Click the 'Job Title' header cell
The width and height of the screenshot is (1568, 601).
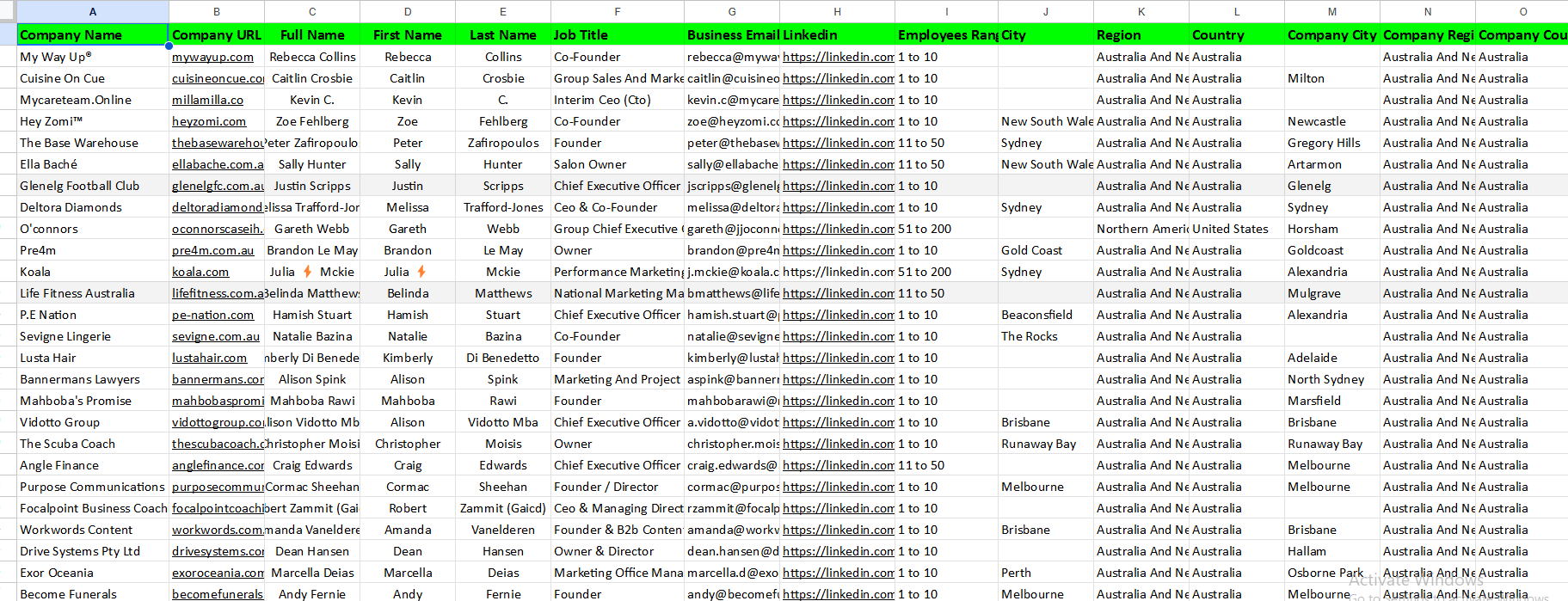click(x=618, y=34)
